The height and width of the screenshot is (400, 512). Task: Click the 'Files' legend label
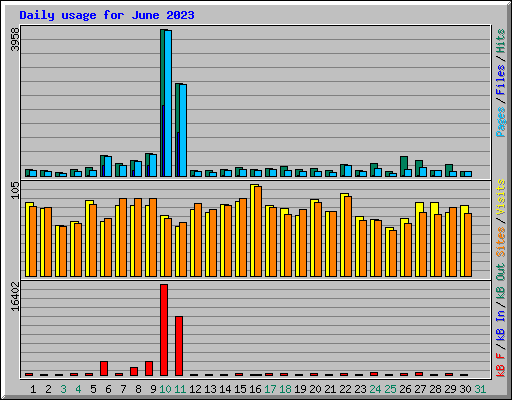coord(500,80)
